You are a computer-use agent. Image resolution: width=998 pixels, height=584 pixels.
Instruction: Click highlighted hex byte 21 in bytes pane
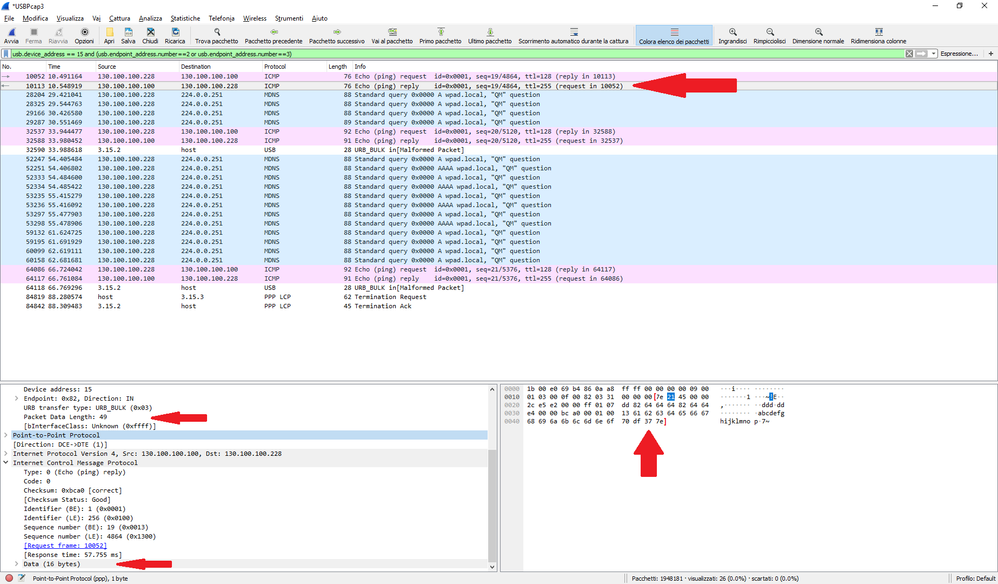[671, 396]
